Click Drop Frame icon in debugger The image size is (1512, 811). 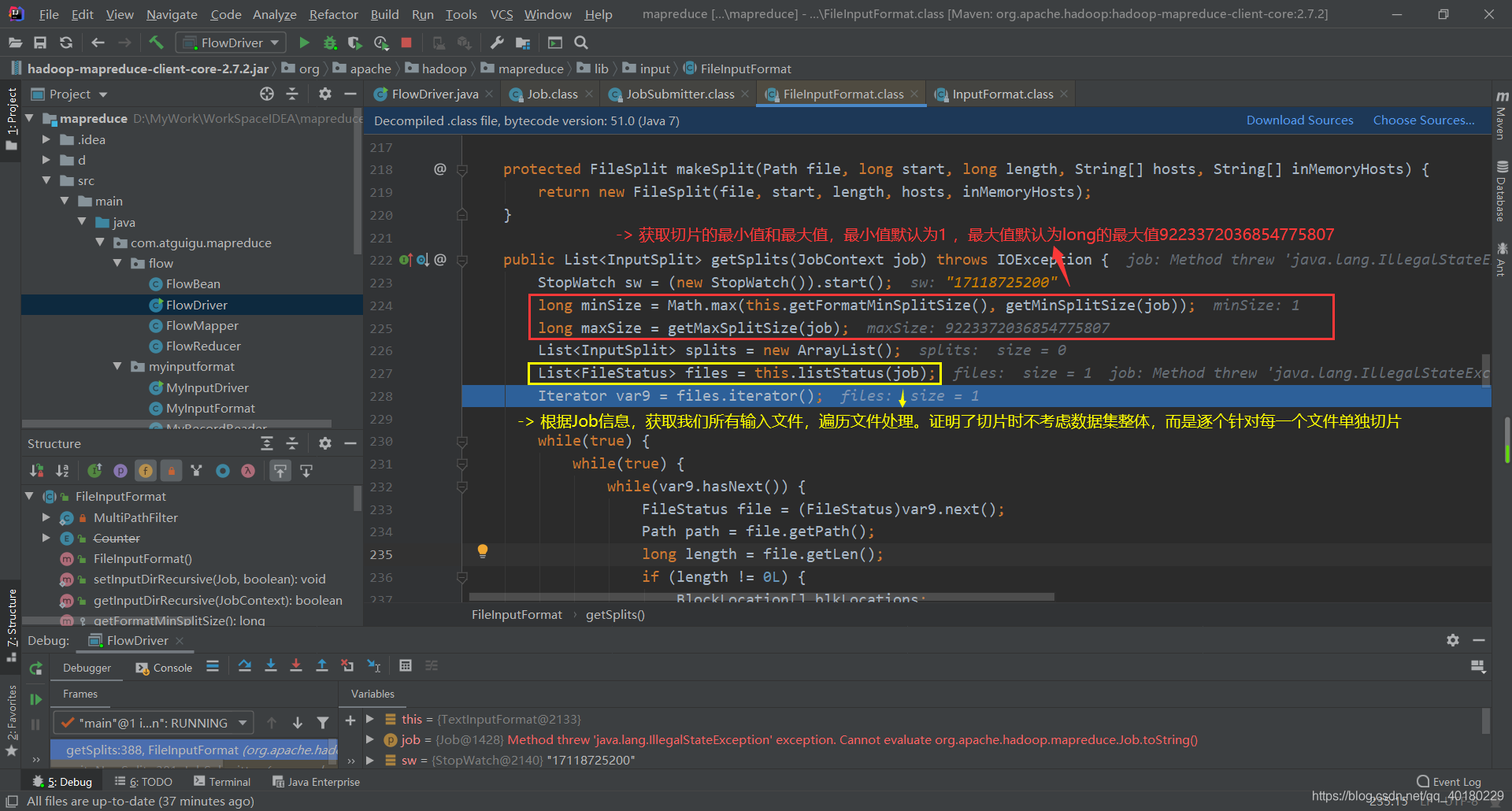[x=347, y=665]
